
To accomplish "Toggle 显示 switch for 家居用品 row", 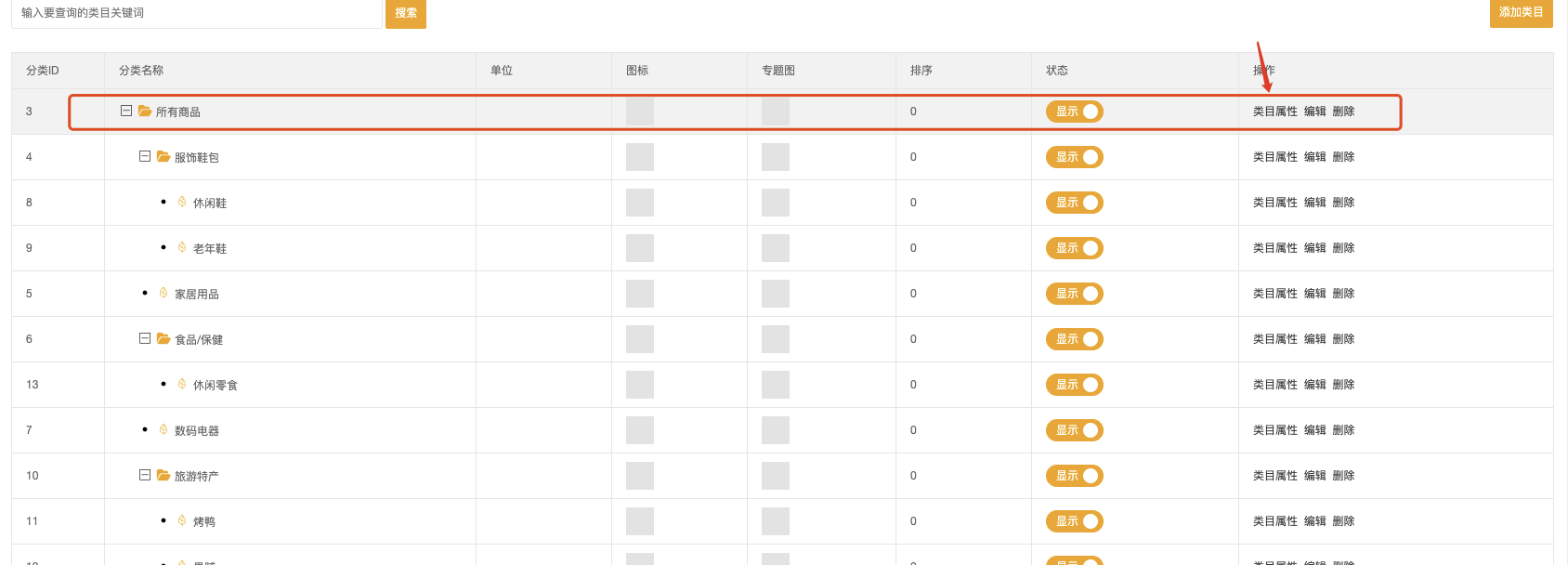I will [1074, 294].
